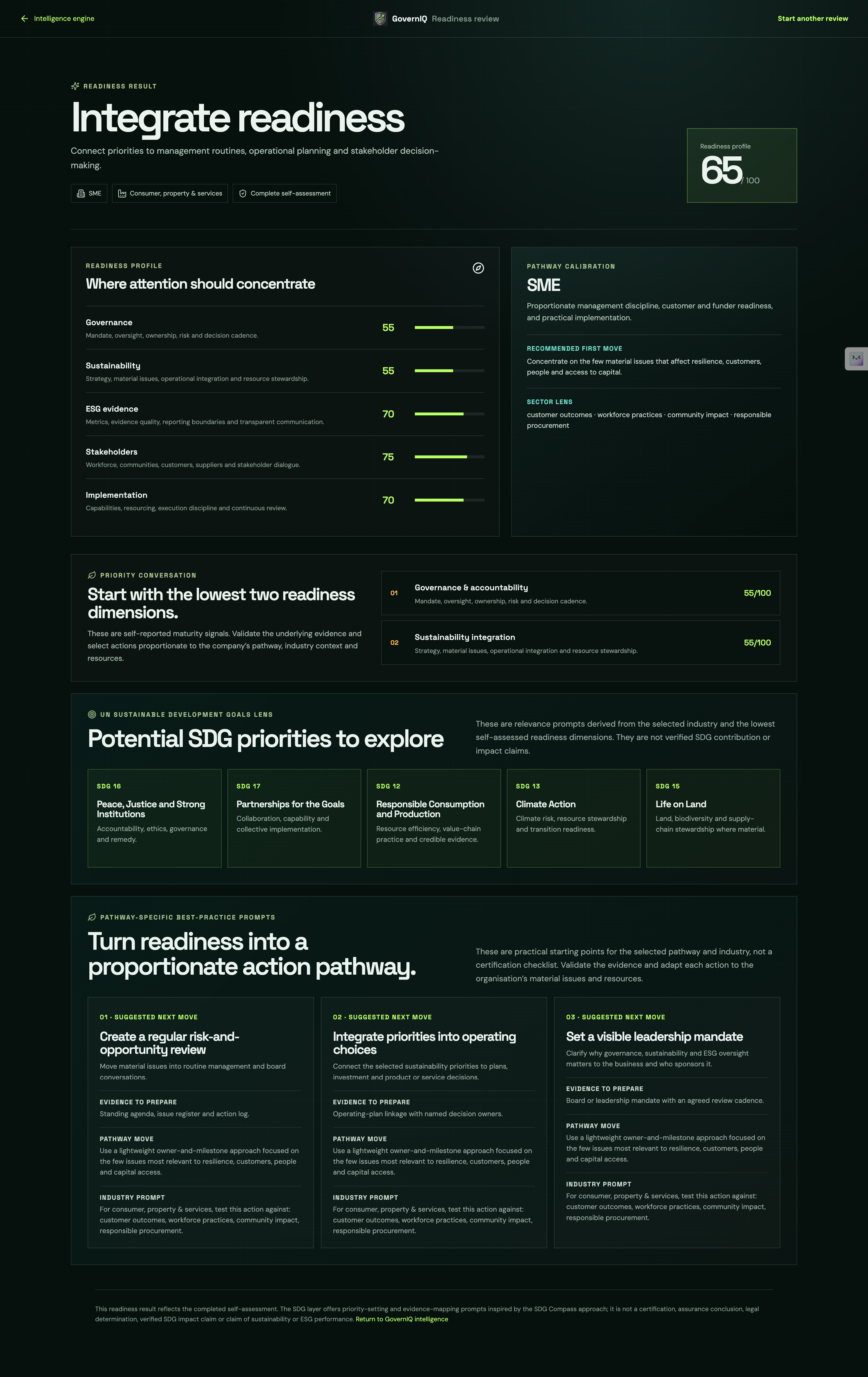Click the Governance progress bar
868x1377 pixels.
pos(449,328)
